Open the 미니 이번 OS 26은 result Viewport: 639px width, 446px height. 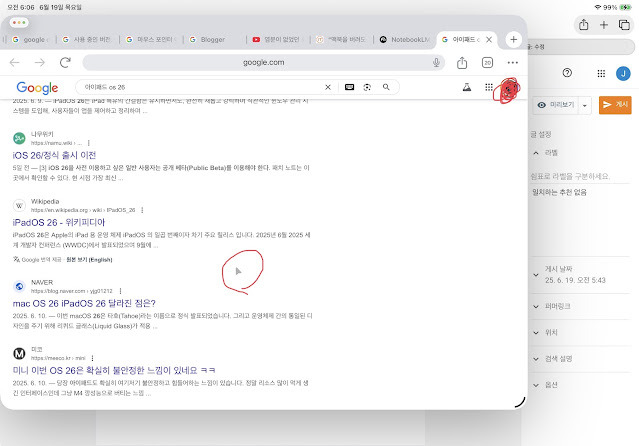tap(114, 370)
